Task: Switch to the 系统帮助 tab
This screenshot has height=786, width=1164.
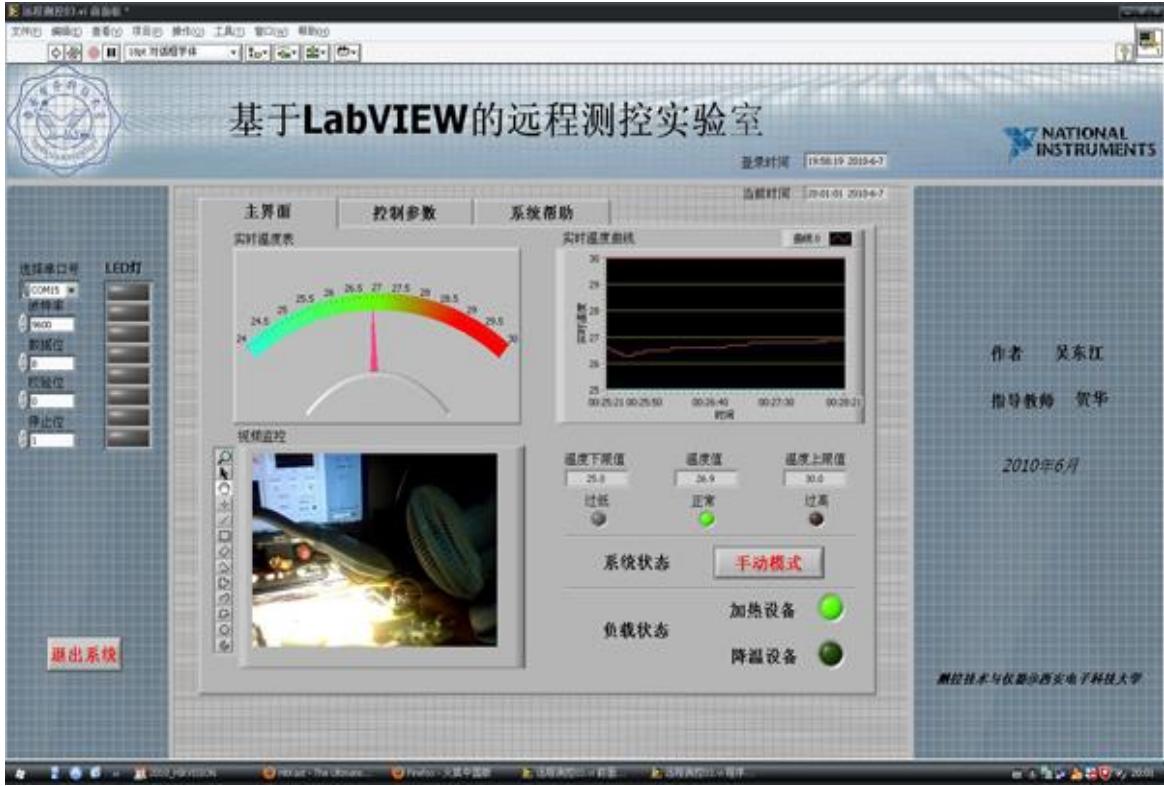Action: tap(541, 213)
